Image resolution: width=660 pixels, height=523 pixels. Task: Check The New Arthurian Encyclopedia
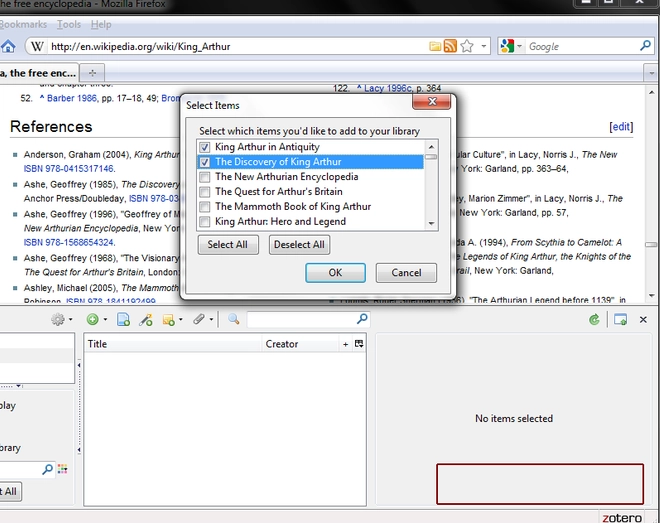pyautogui.click(x=205, y=177)
